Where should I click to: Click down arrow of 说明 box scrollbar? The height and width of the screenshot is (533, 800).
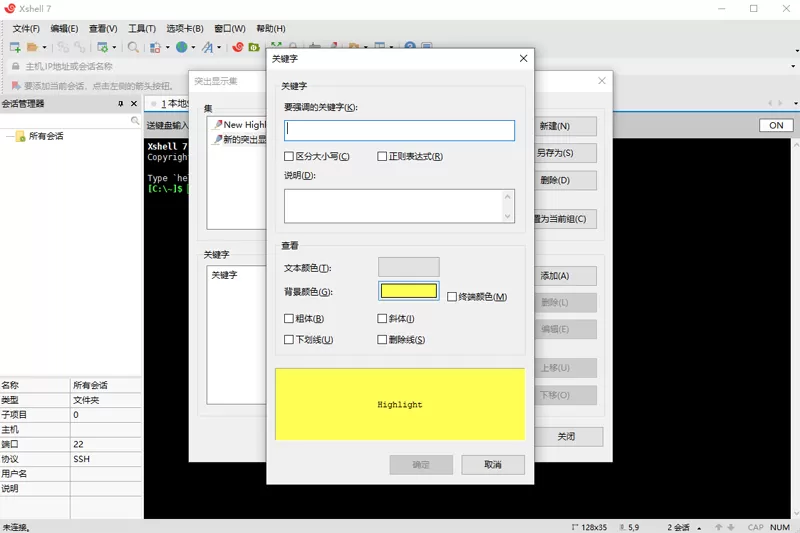click(x=508, y=216)
